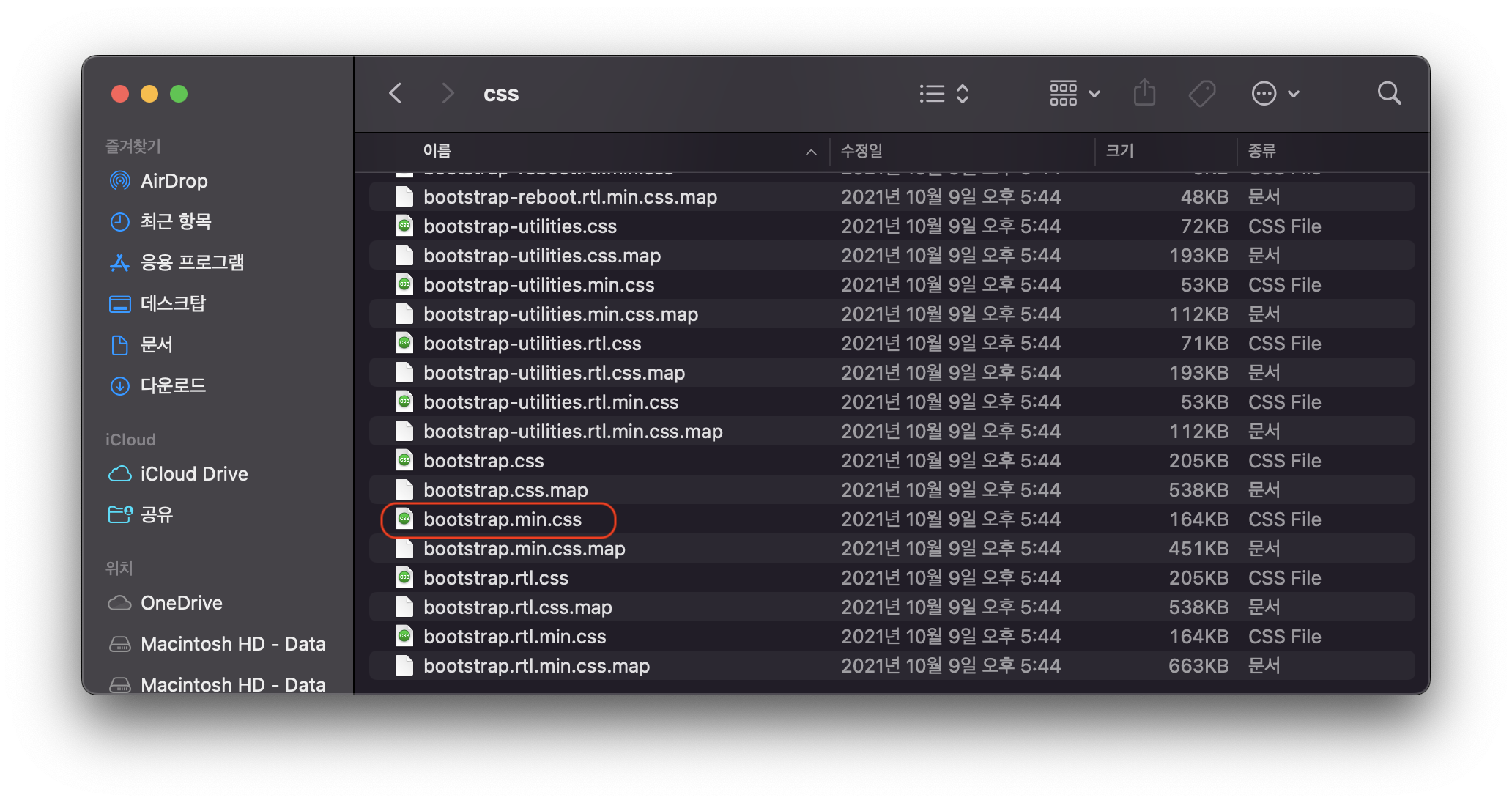Select the bootstrap.rtl.min.css.map file
Screen dimensions: 1512x803
pos(536,666)
